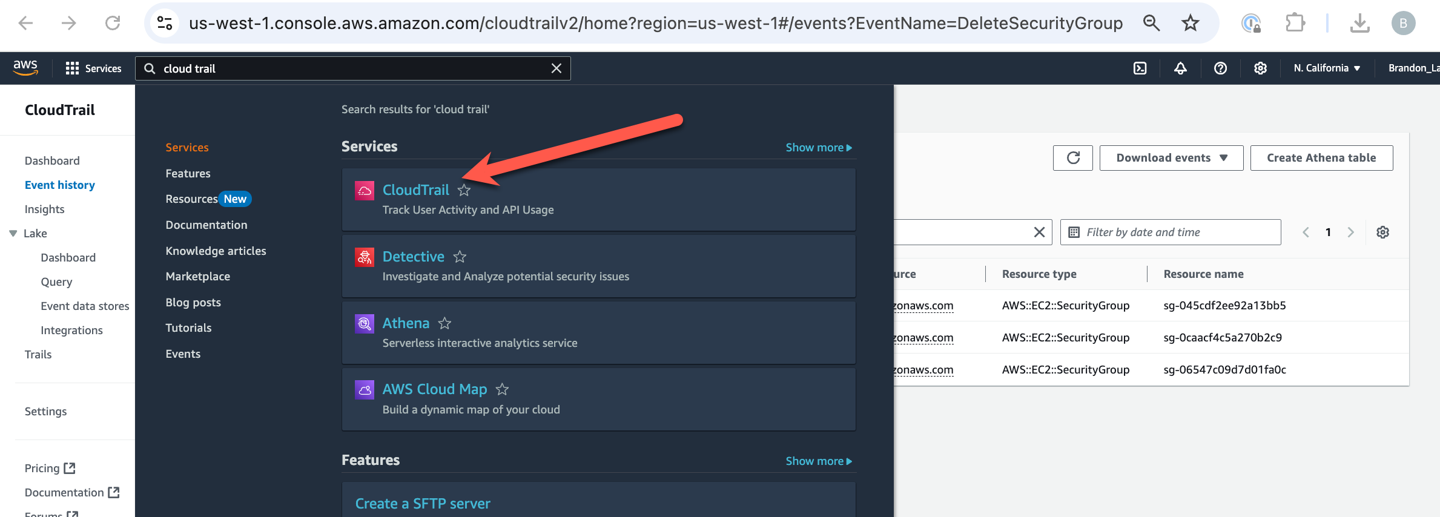
Task: Open notifications bell icon
Action: pyautogui.click(x=1180, y=68)
